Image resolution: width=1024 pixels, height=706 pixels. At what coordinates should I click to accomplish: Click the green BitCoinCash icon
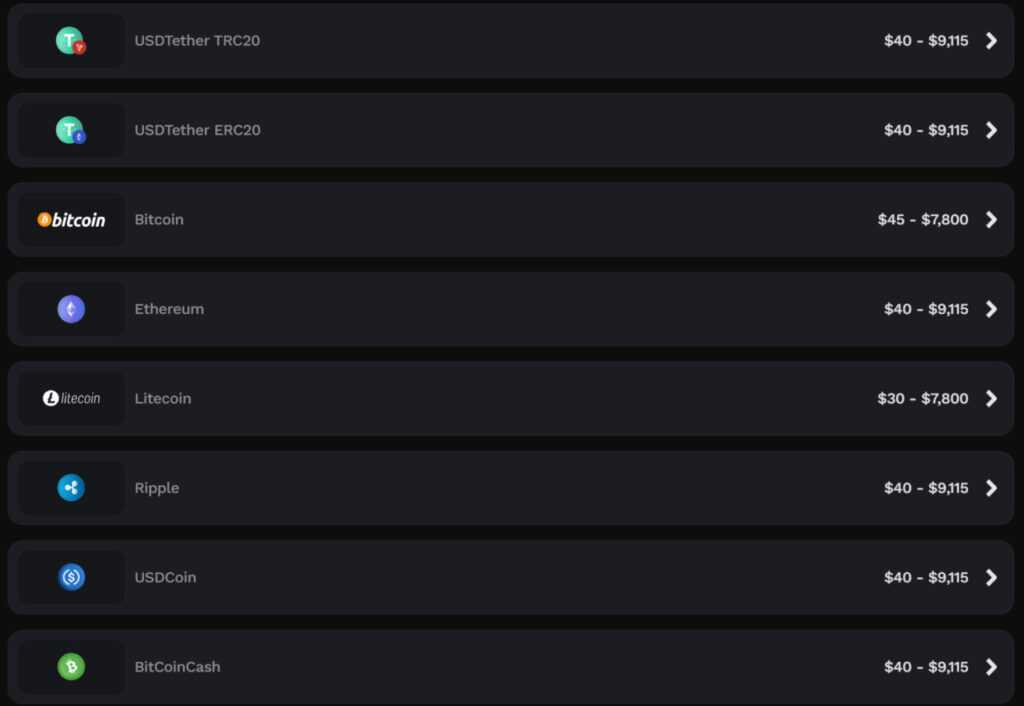coord(71,667)
